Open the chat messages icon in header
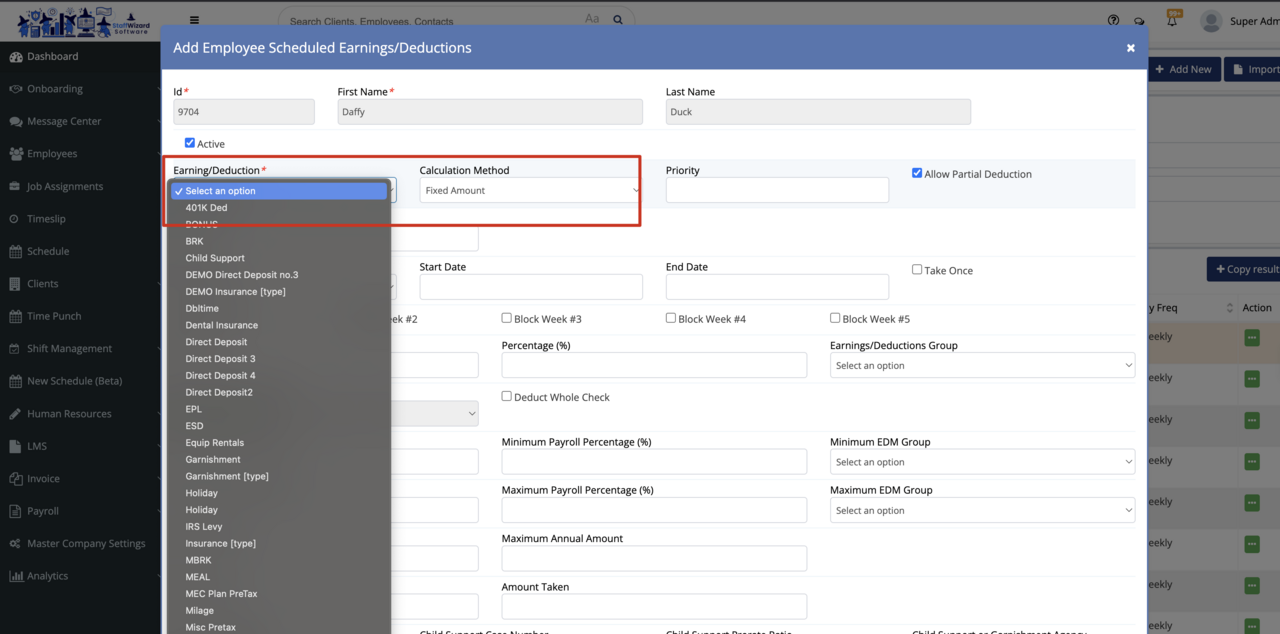Image resolution: width=1280 pixels, height=634 pixels. (1139, 21)
